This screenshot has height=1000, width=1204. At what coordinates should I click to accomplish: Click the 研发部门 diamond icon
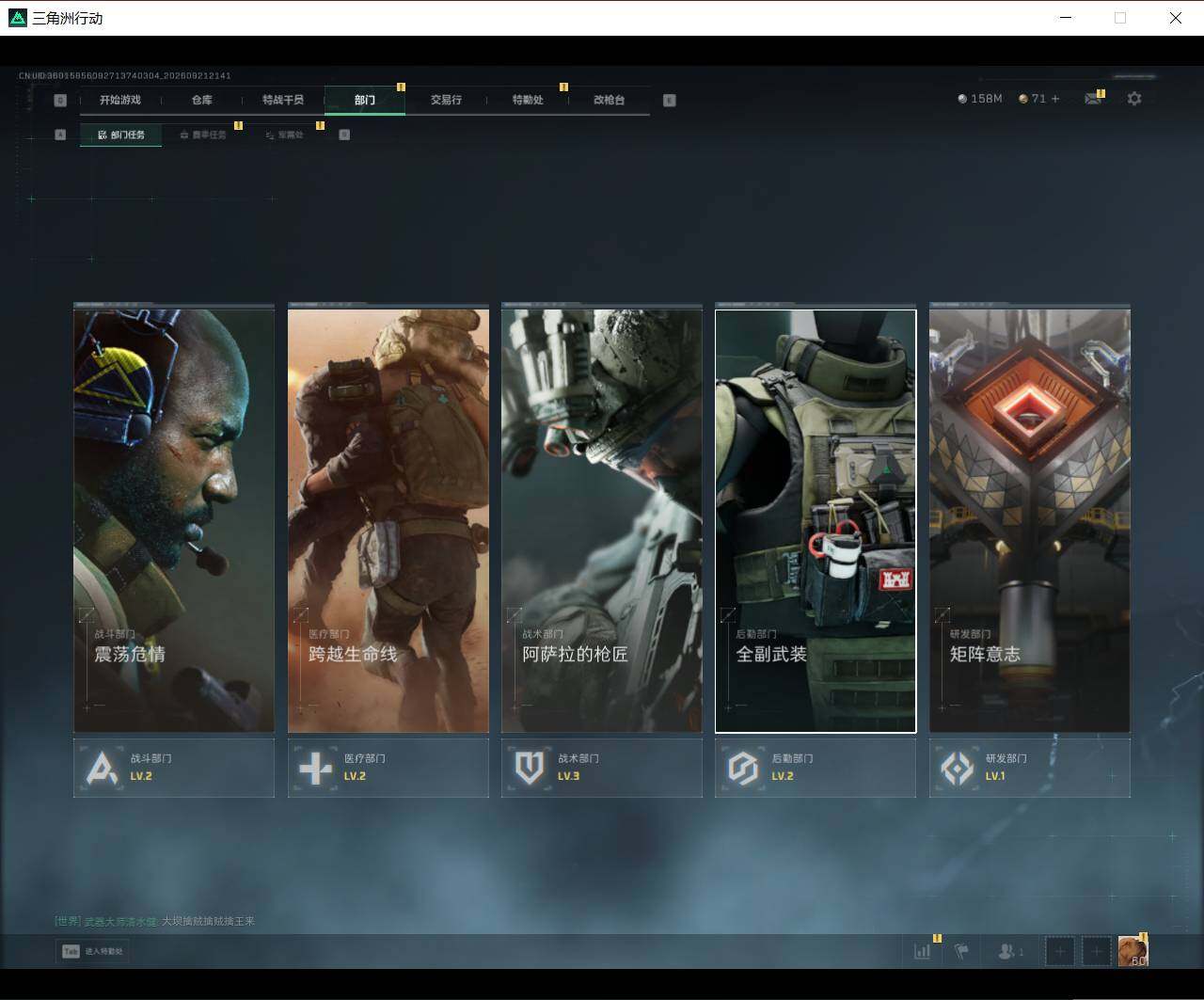click(x=957, y=769)
